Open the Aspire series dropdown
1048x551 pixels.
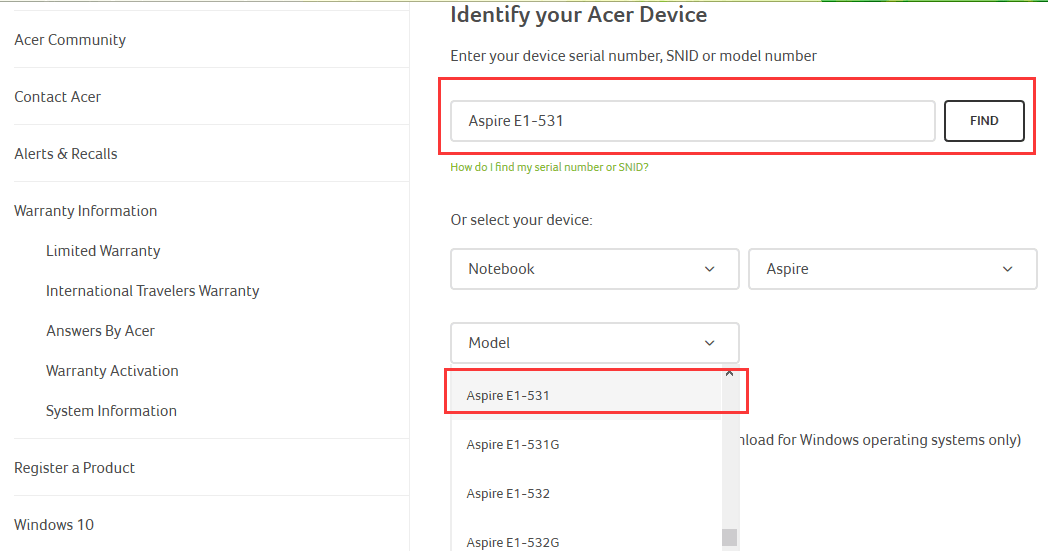[x=892, y=269]
